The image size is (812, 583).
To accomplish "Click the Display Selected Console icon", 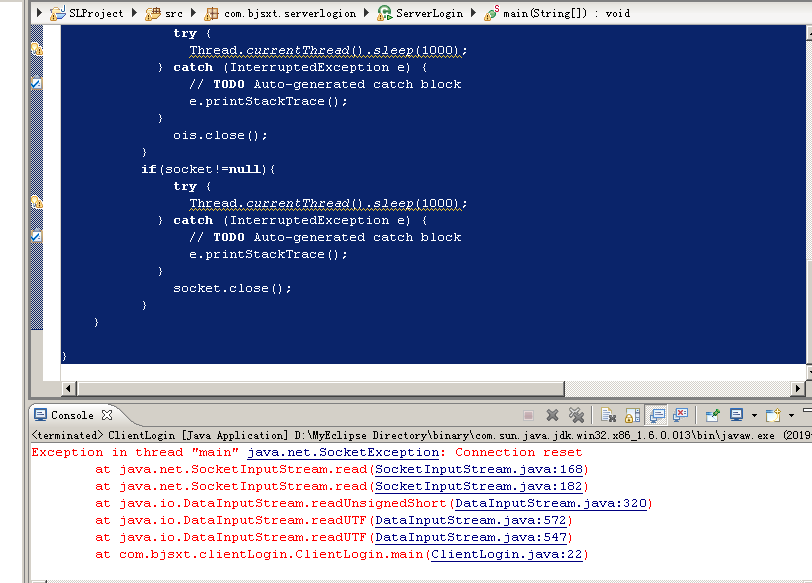I will (x=736, y=415).
